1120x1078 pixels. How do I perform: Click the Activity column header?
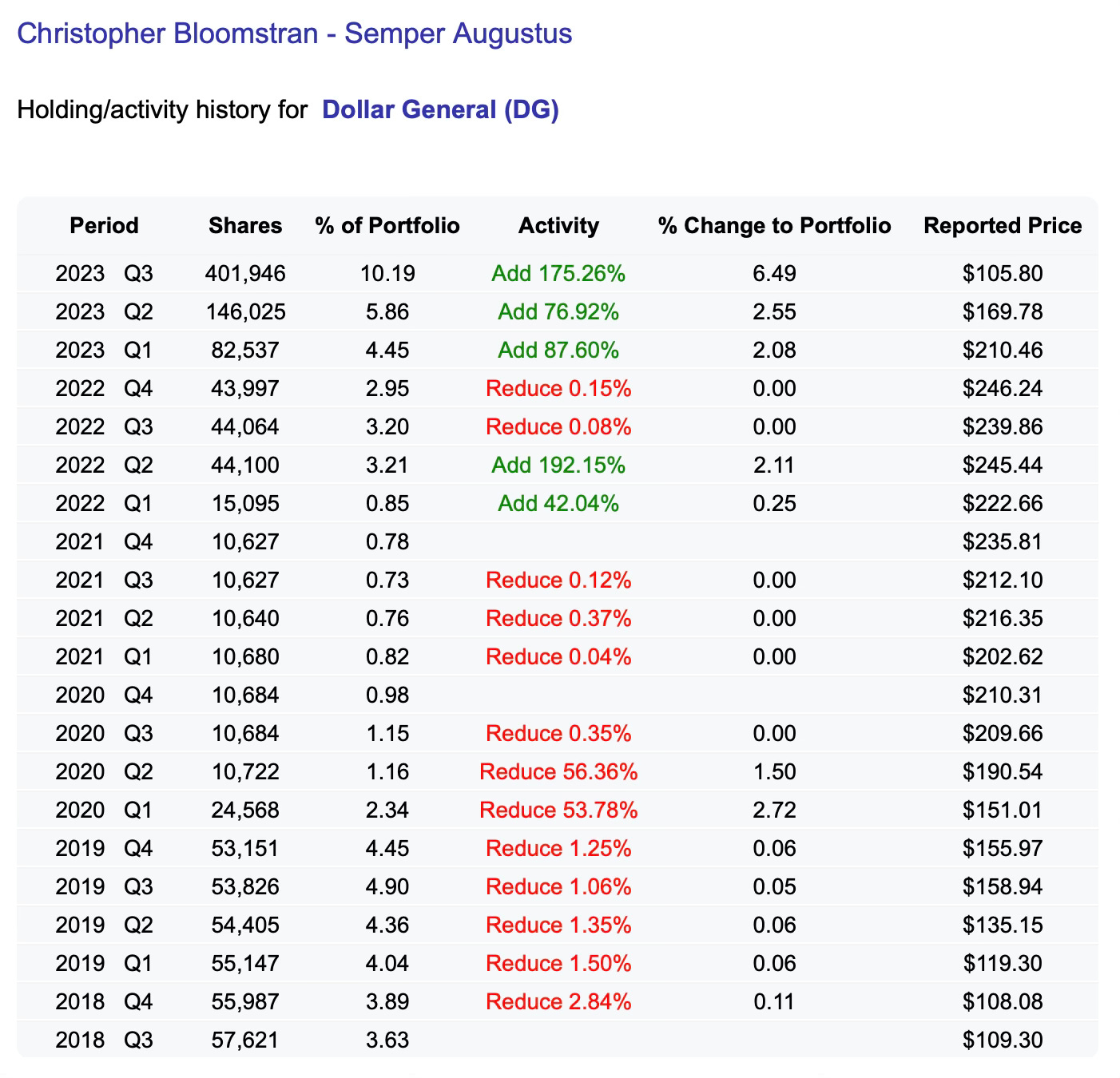click(x=558, y=226)
